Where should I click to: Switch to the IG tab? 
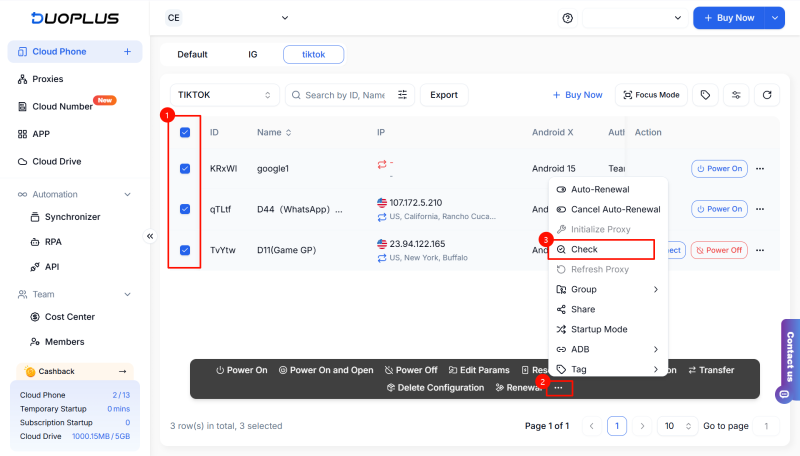point(252,54)
